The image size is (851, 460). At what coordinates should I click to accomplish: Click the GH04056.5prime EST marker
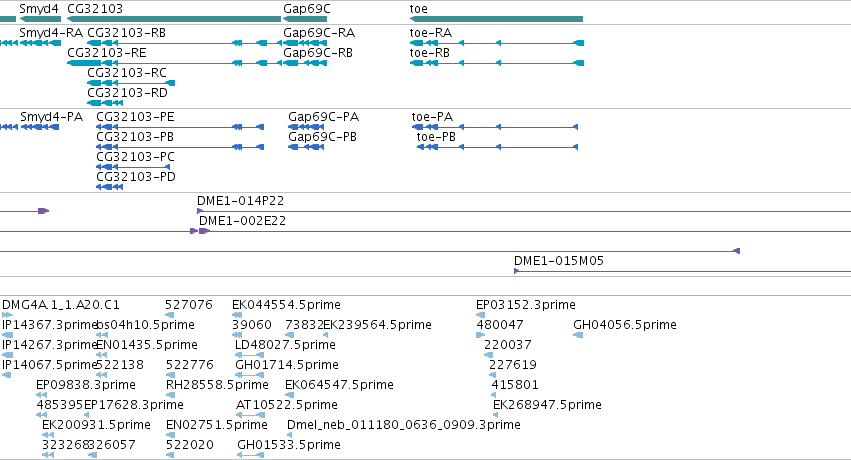click(x=578, y=335)
